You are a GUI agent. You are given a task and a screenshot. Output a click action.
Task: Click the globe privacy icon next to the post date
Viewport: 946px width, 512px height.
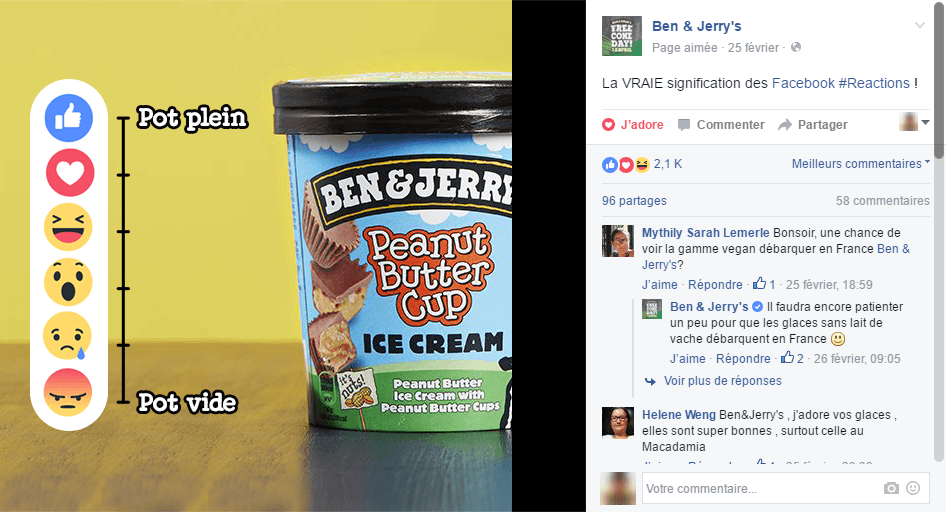[796, 47]
